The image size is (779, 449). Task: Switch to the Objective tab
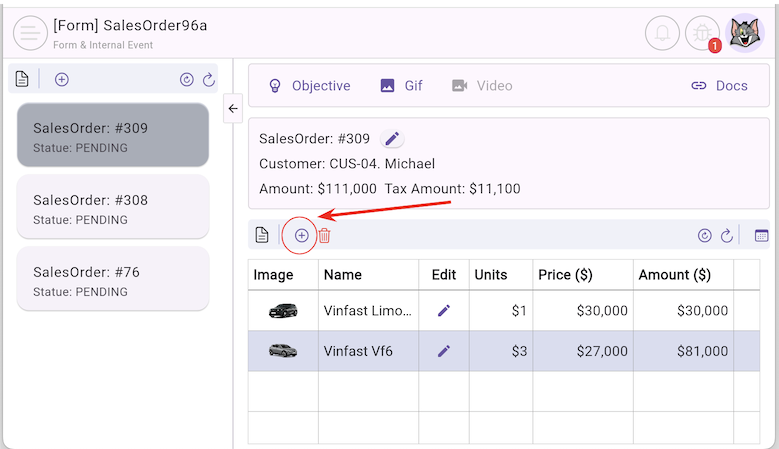coord(310,86)
